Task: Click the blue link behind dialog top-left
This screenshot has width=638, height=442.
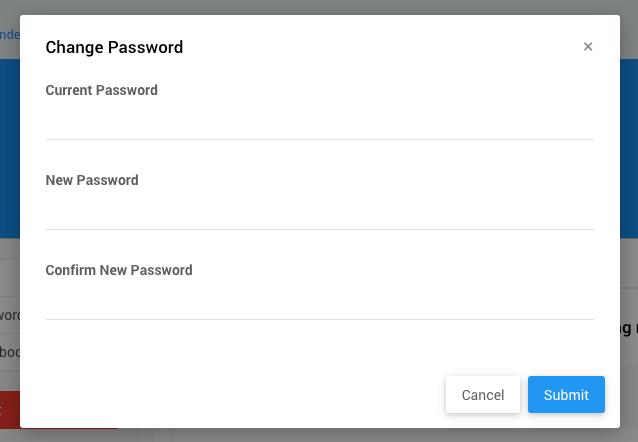Action: point(9,34)
